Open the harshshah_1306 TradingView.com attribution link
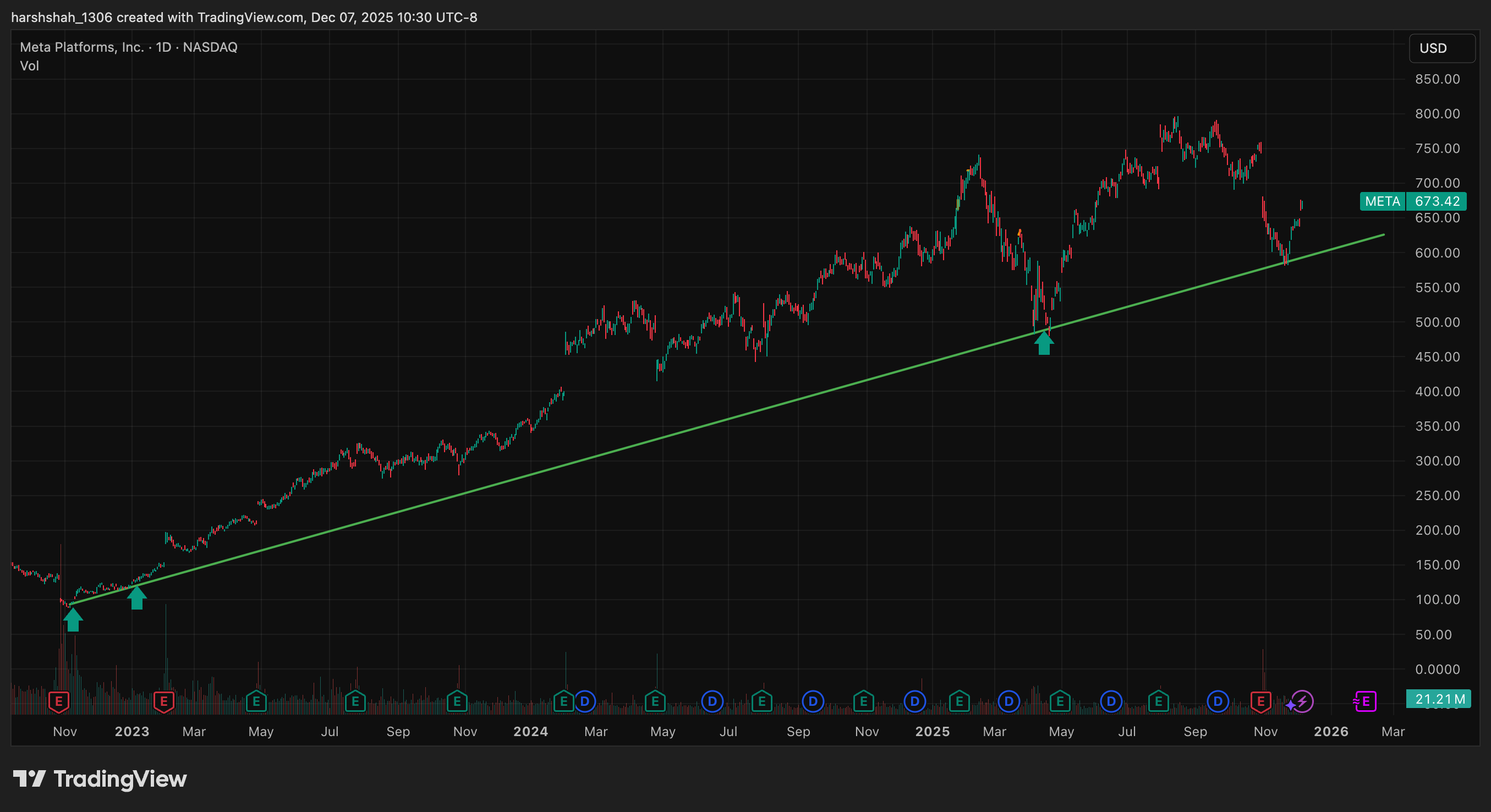The height and width of the screenshot is (812, 1491). pyautogui.click(x=243, y=17)
